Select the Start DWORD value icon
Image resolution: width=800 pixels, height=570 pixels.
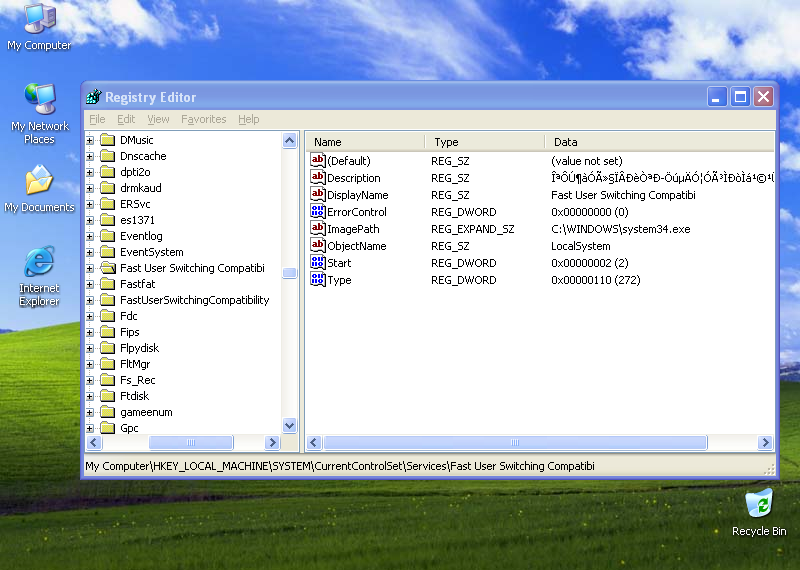click(x=317, y=263)
